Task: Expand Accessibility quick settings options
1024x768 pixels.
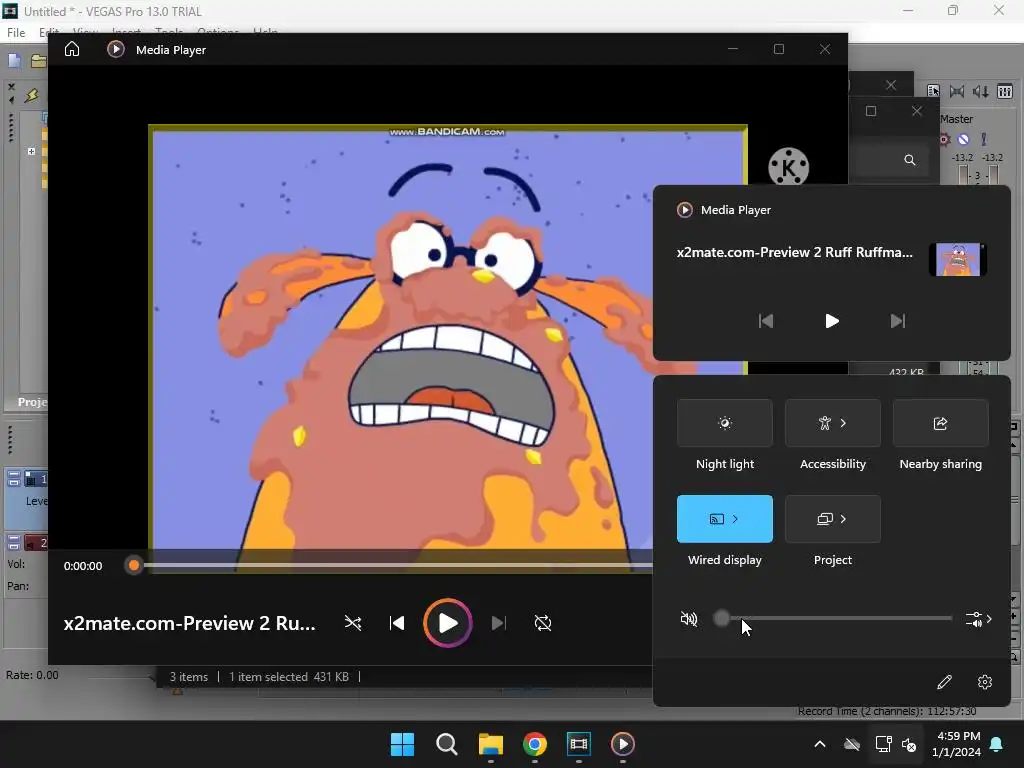Action: (x=833, y=423)
